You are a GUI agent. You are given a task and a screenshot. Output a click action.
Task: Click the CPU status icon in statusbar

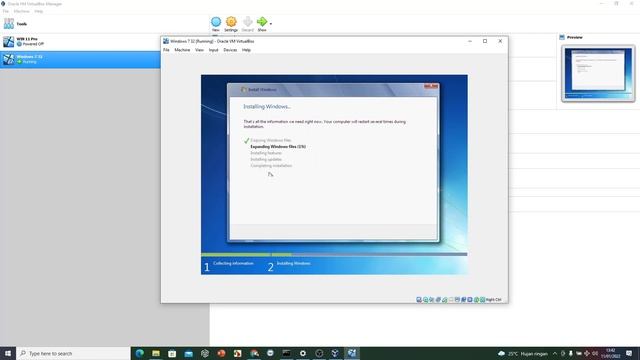(x=470, y=300)
